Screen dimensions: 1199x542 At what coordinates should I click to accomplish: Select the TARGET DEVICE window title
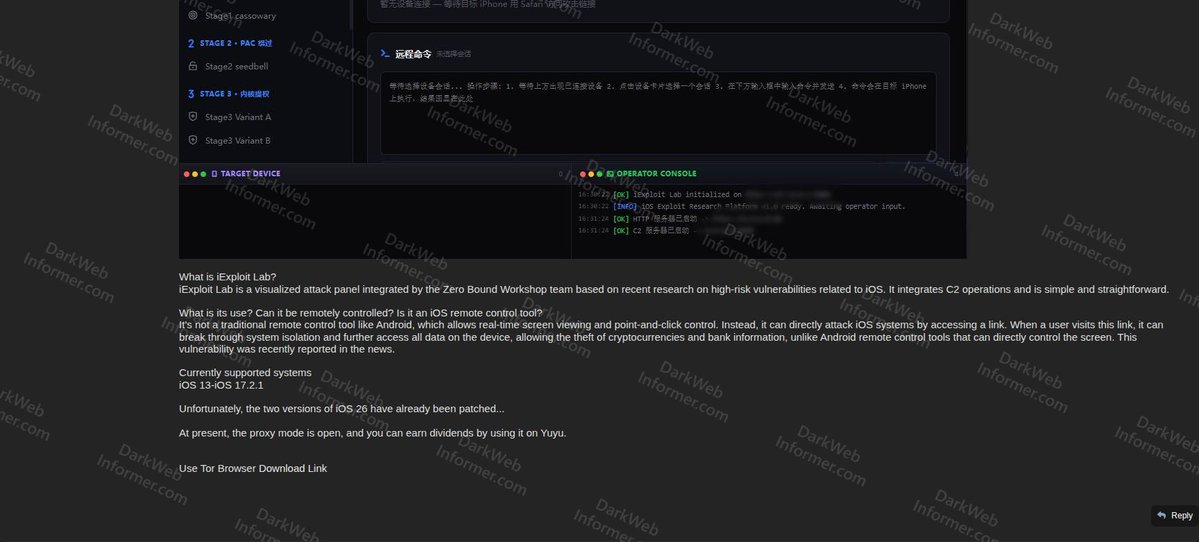tap(250, 174)
